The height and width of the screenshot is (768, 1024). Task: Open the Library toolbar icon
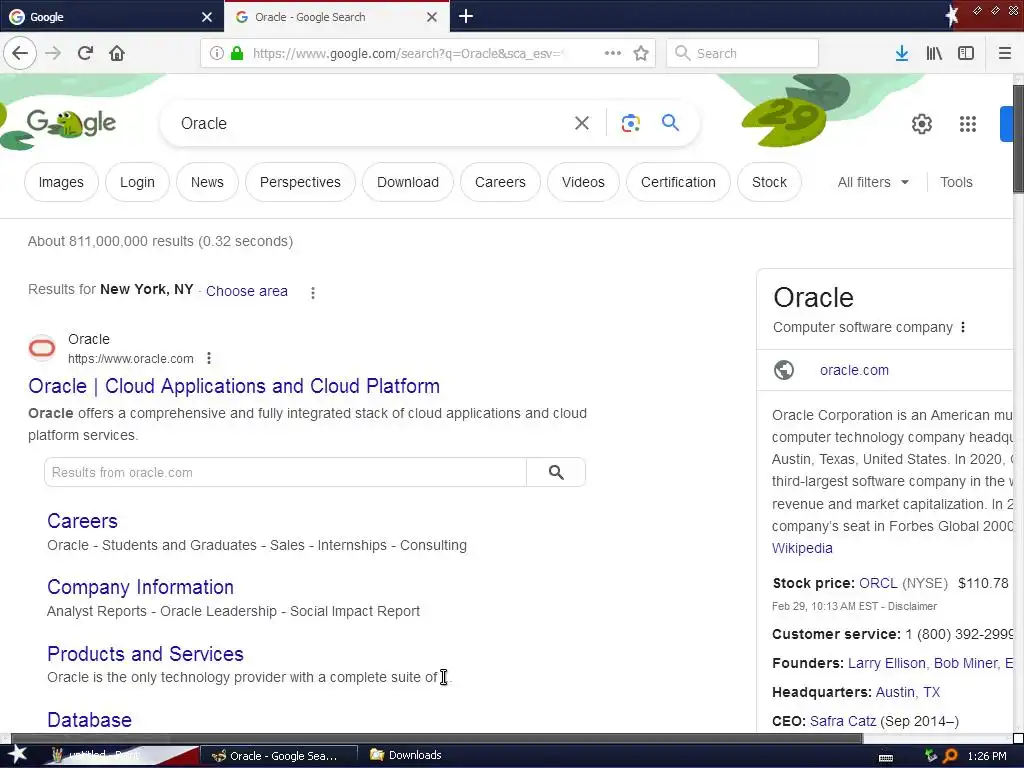pos(934,53)
